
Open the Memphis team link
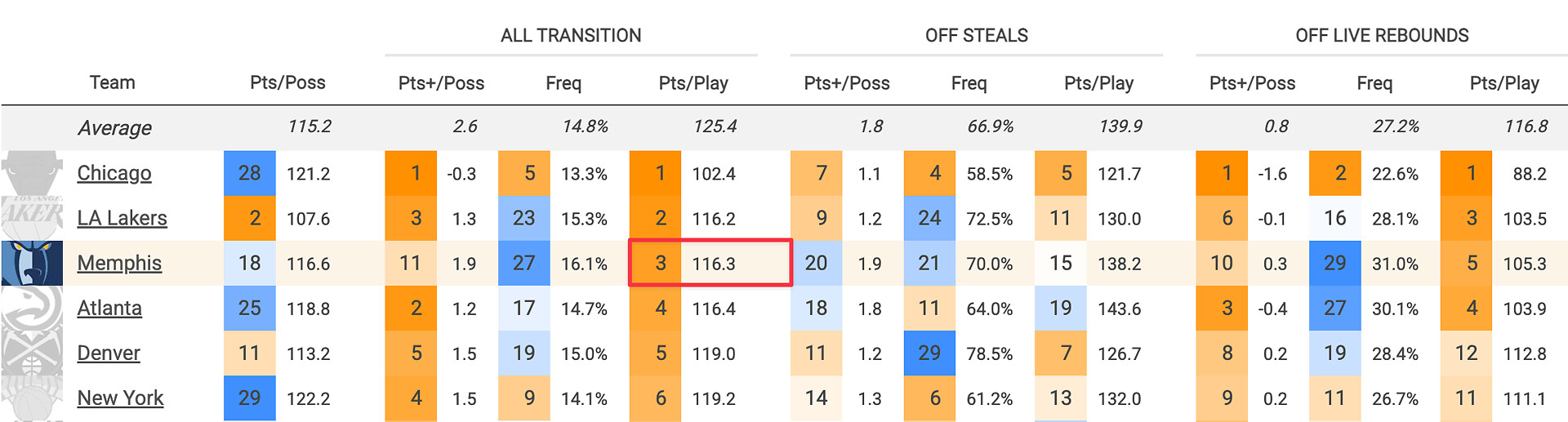click(119, 263)
